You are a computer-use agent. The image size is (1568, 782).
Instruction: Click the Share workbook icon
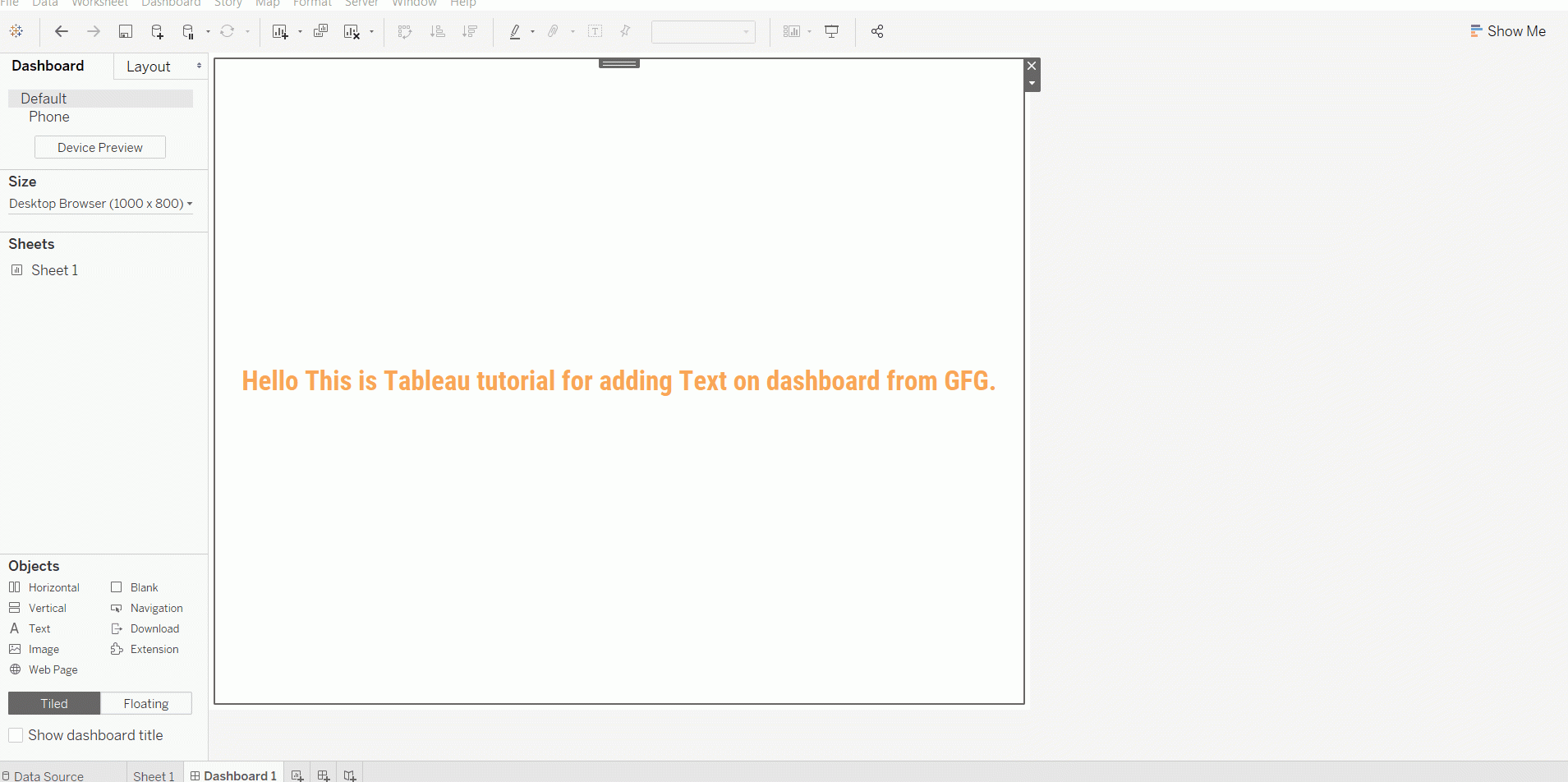(x=877, y=31)
